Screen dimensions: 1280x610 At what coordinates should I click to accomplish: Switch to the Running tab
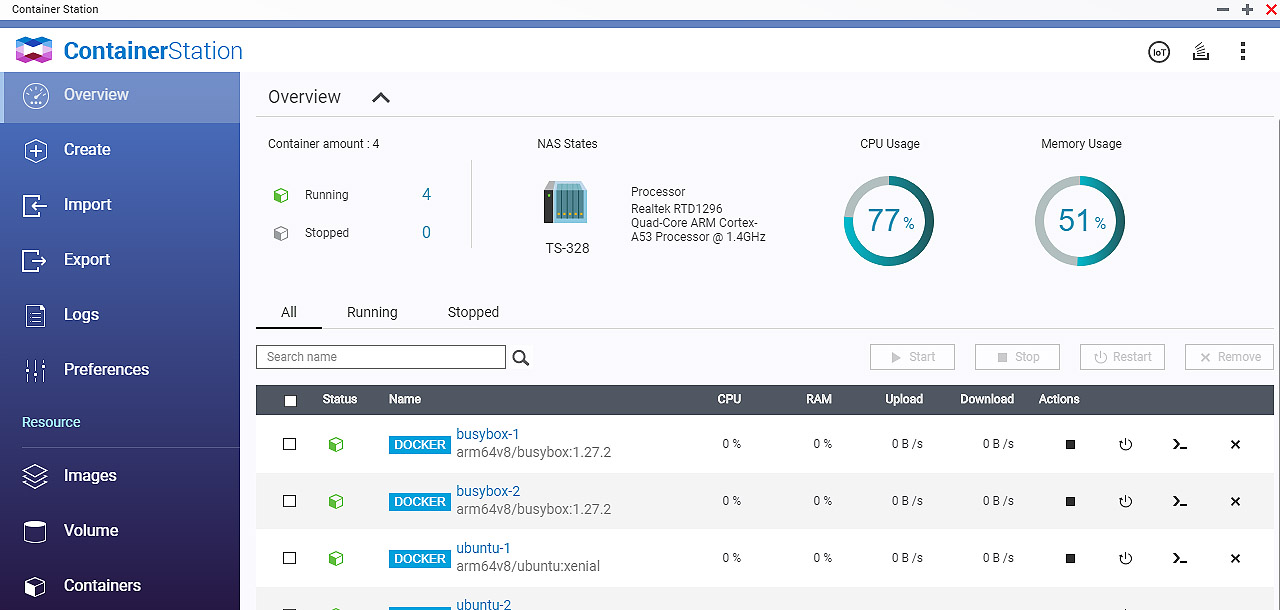[372, 312]
